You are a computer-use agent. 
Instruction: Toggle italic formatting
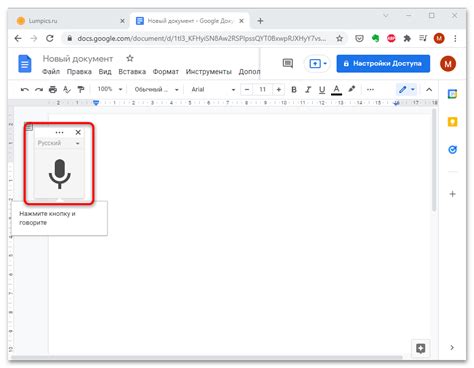308,89
